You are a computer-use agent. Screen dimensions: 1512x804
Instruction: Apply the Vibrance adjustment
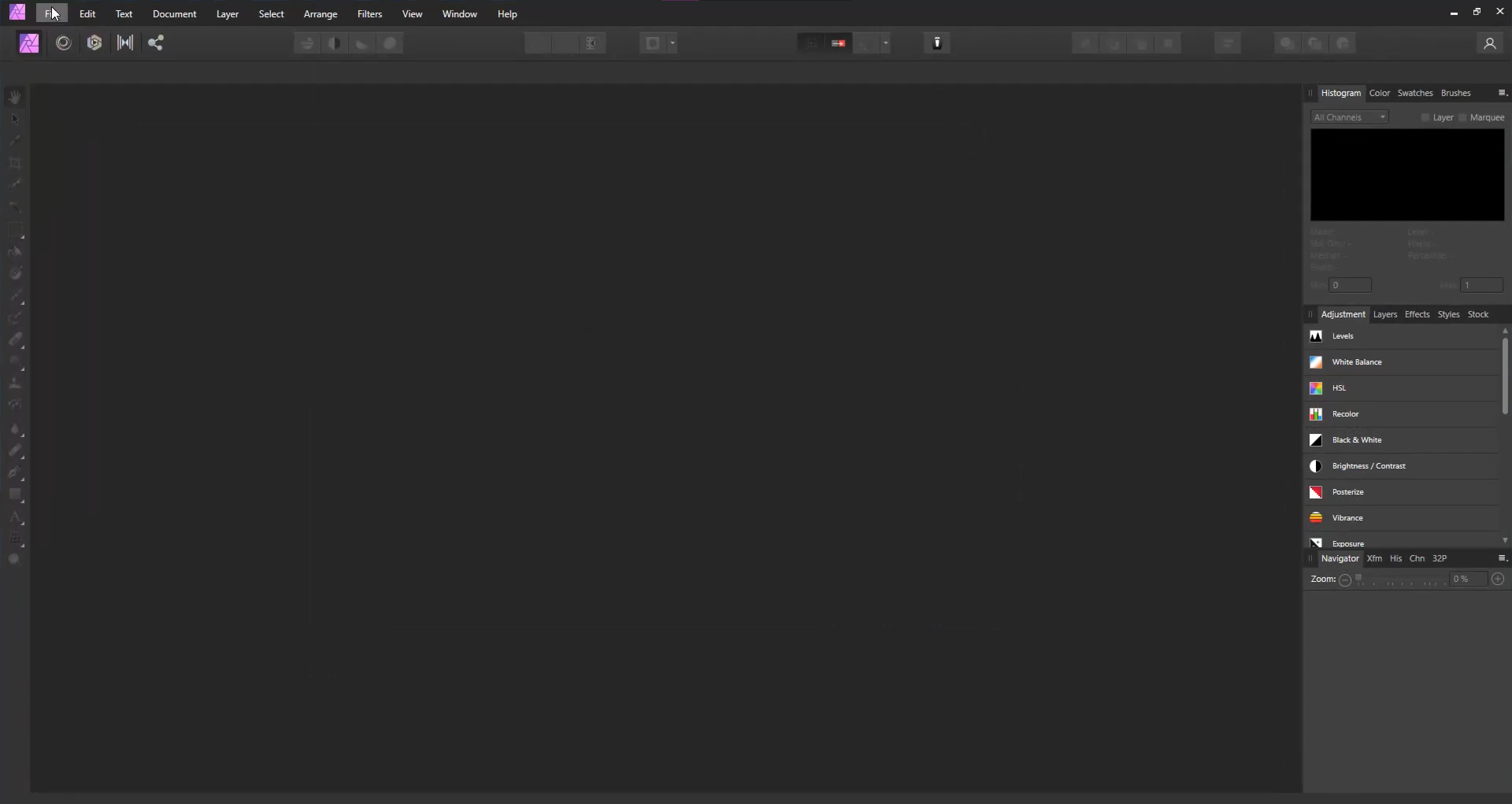pos(1402,518)
